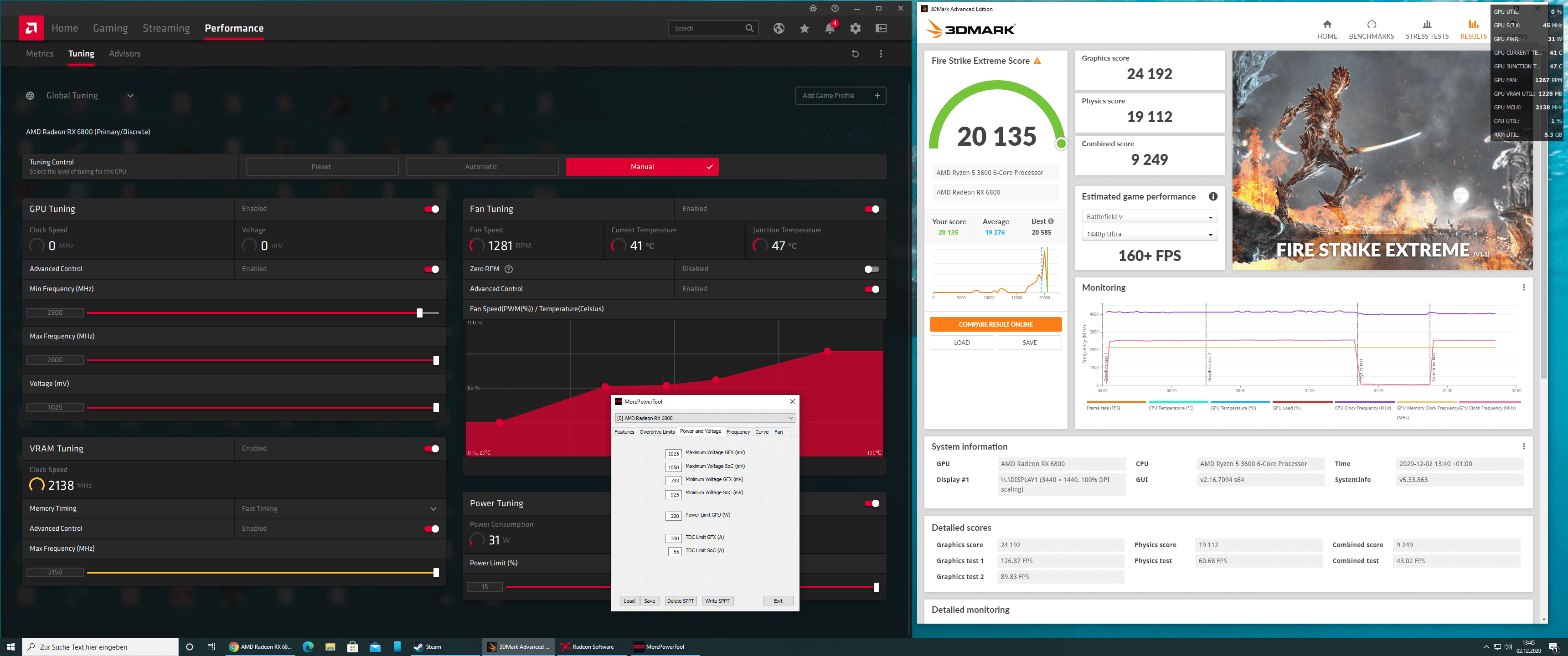Click Windows taskbar search box
This screenshot has width=1568, height=656.
point(100,647)
